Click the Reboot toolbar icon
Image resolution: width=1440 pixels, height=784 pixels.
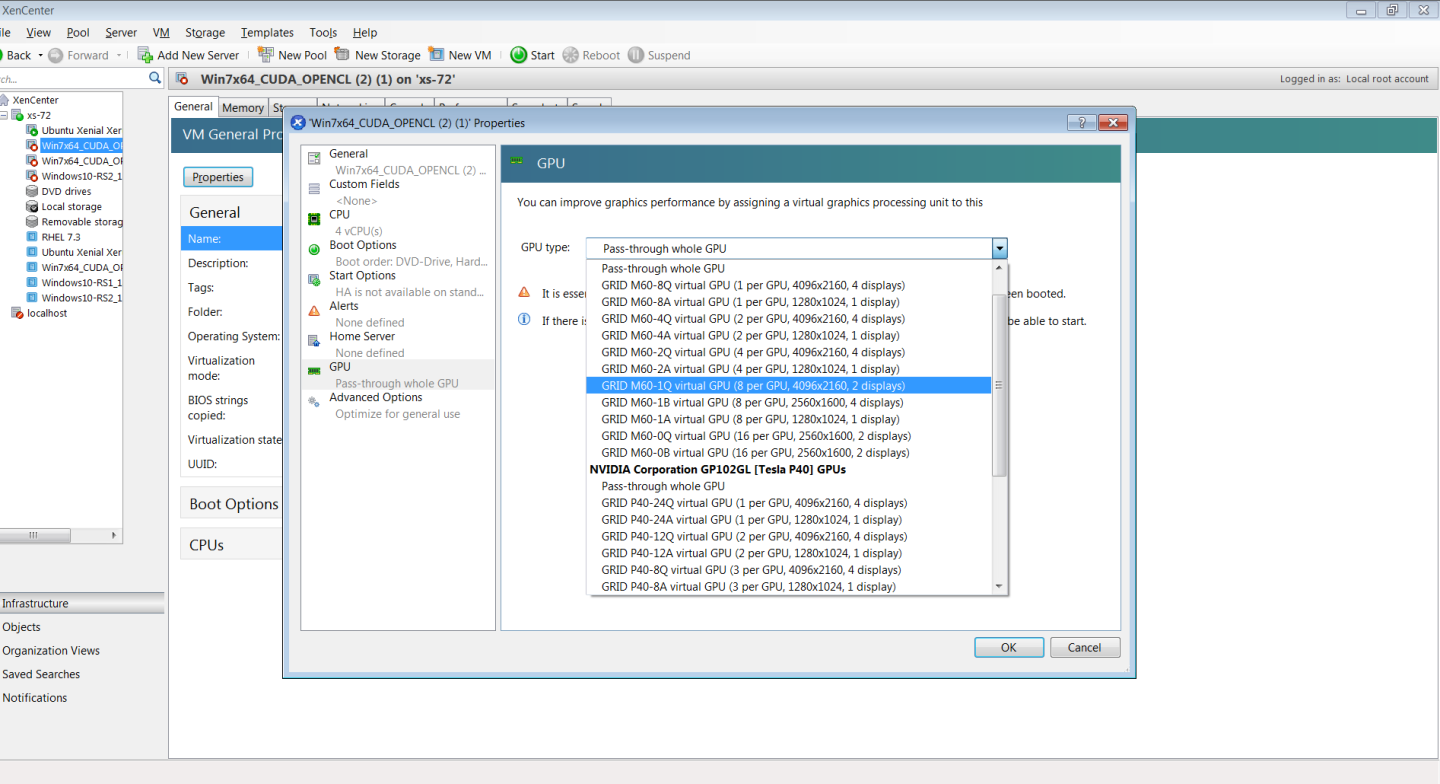click(x=571, y=55)
